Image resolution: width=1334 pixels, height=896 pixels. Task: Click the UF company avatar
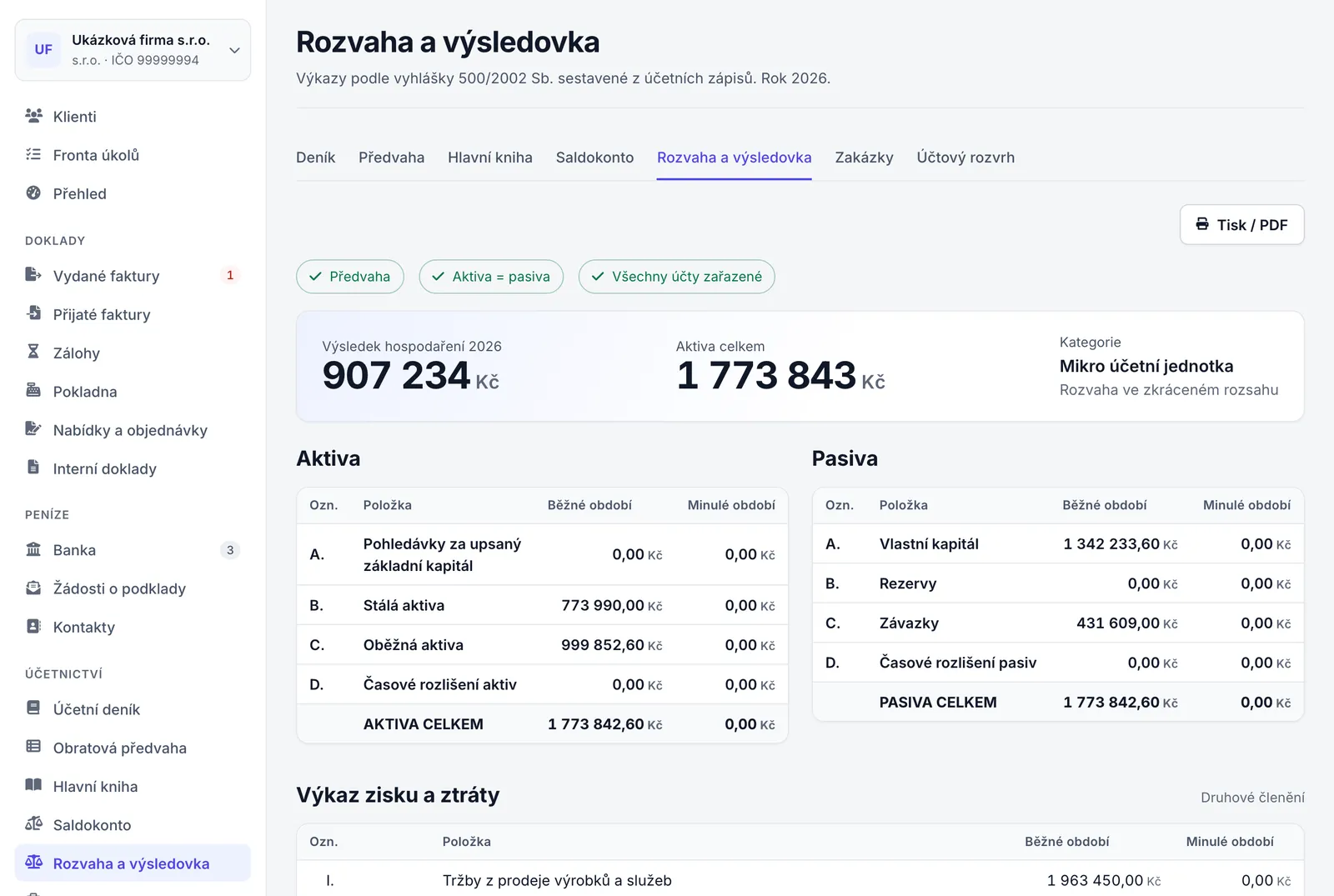pyautogui.click(x=43, y=50)
